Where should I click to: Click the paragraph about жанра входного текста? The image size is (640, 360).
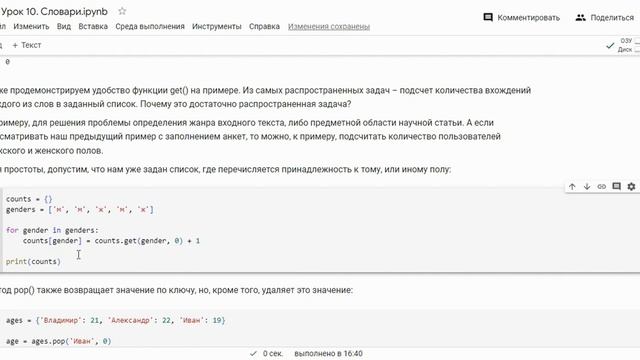250,137
